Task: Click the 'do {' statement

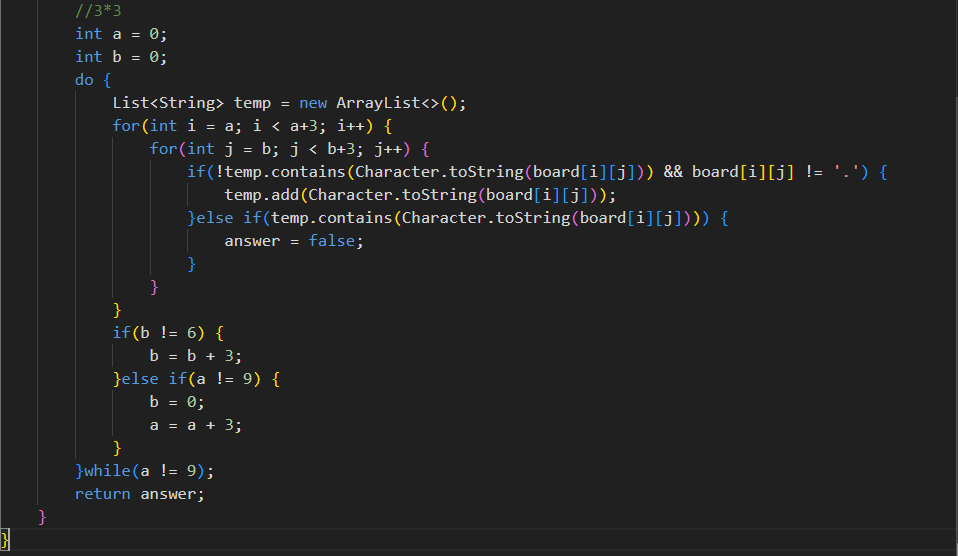Action: click(x=93, y=80)
